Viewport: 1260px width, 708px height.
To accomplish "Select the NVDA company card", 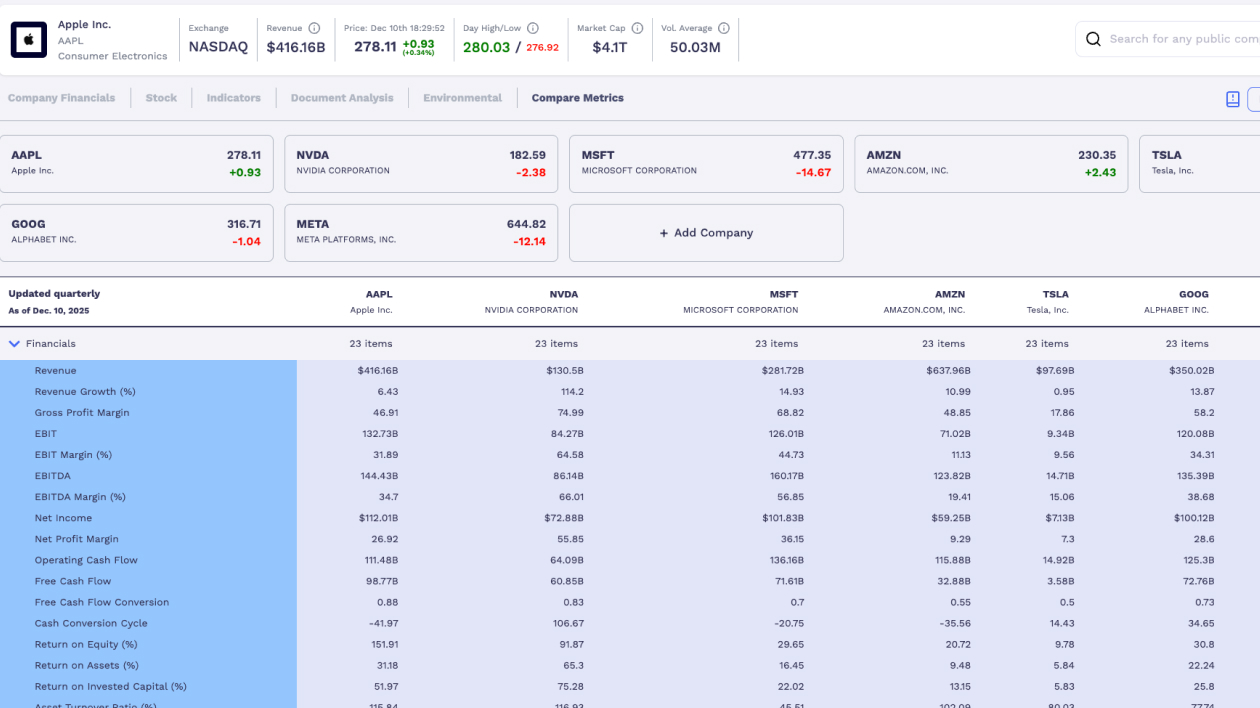I will tap(421, 164).
